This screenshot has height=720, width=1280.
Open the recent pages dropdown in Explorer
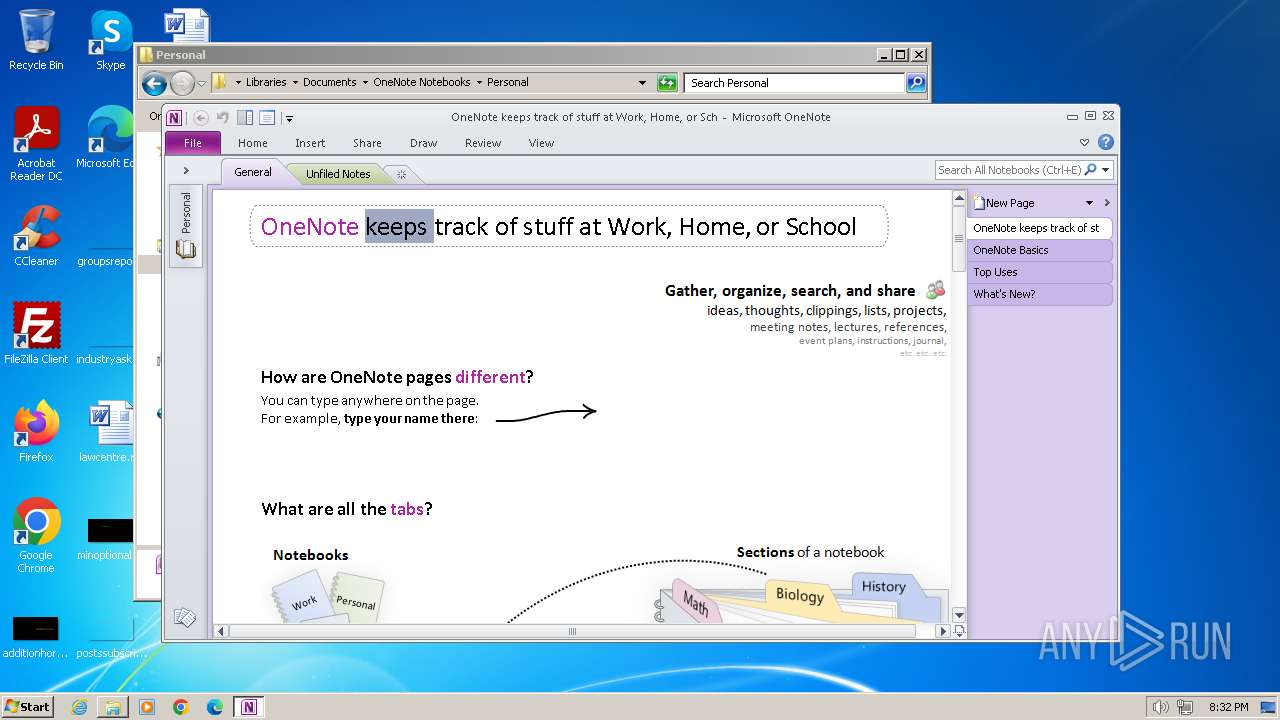[202, 84]
